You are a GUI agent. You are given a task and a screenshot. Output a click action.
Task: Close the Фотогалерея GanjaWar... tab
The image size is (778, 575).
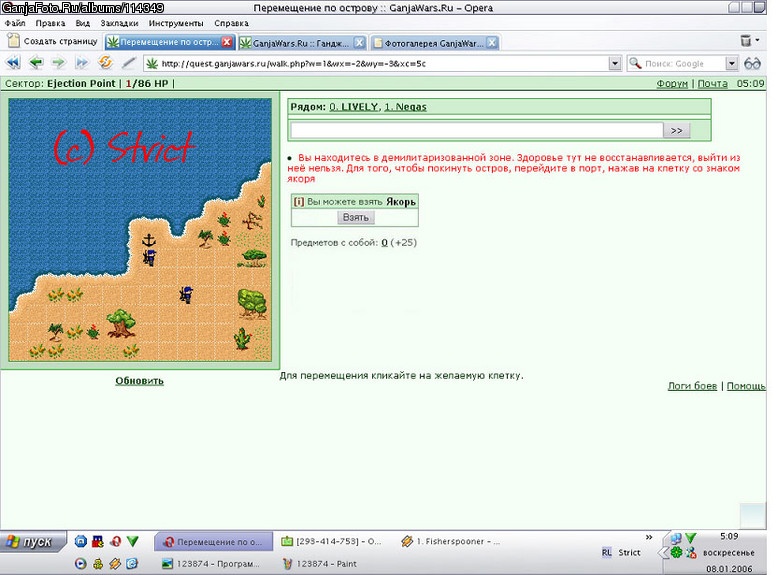pyautogui.click(x=492, y=43)
